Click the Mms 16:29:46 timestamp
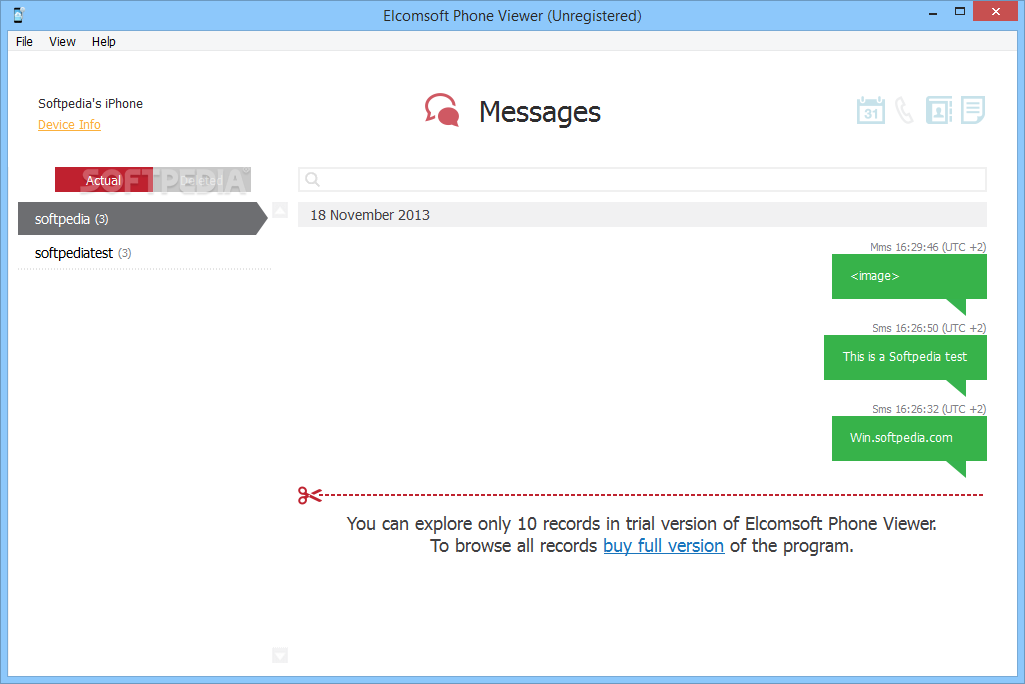Image resolution: width=1025 pixels, height=684 pixels. pyautogui.click(x=928, y=247)
